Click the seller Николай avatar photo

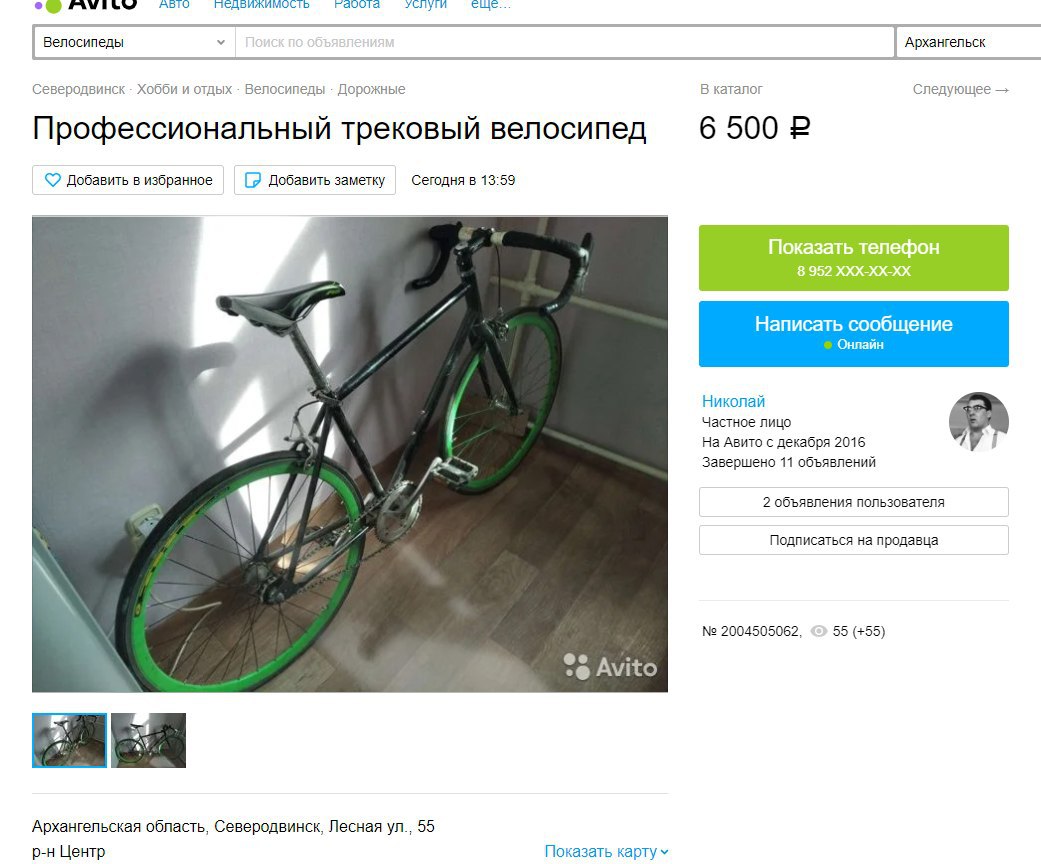979,422
